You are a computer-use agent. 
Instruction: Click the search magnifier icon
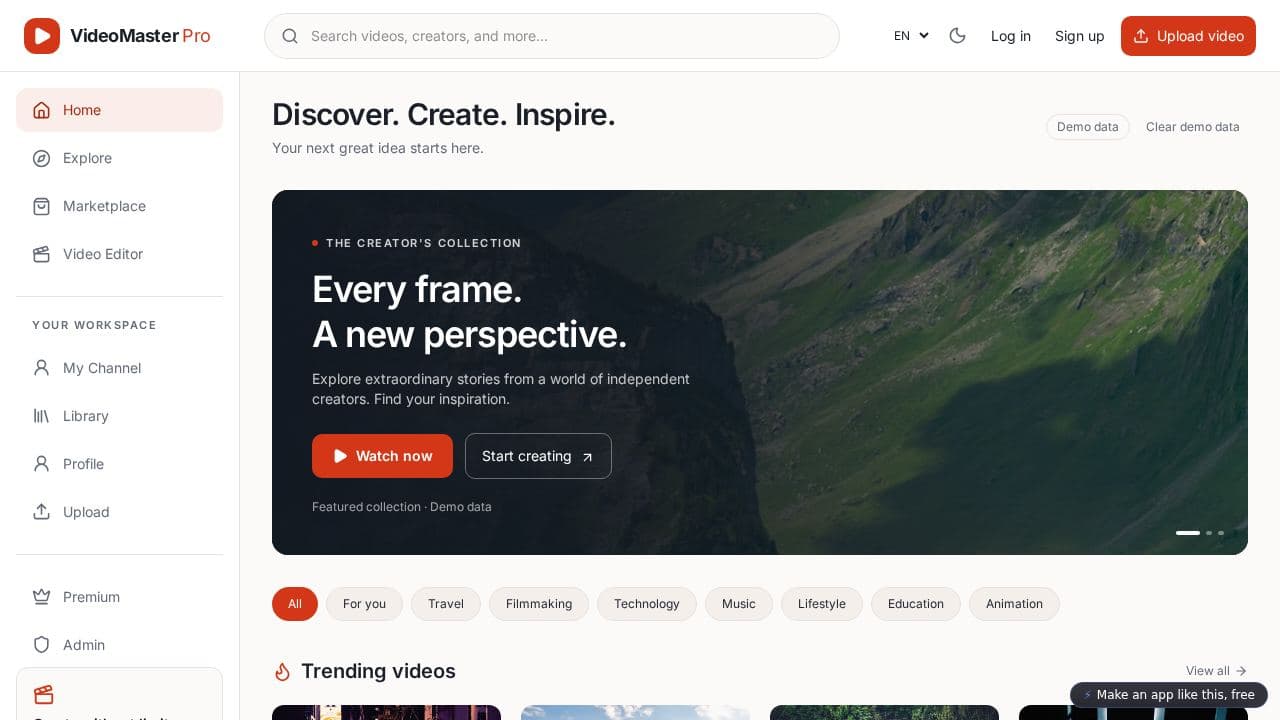pos(290,36)
